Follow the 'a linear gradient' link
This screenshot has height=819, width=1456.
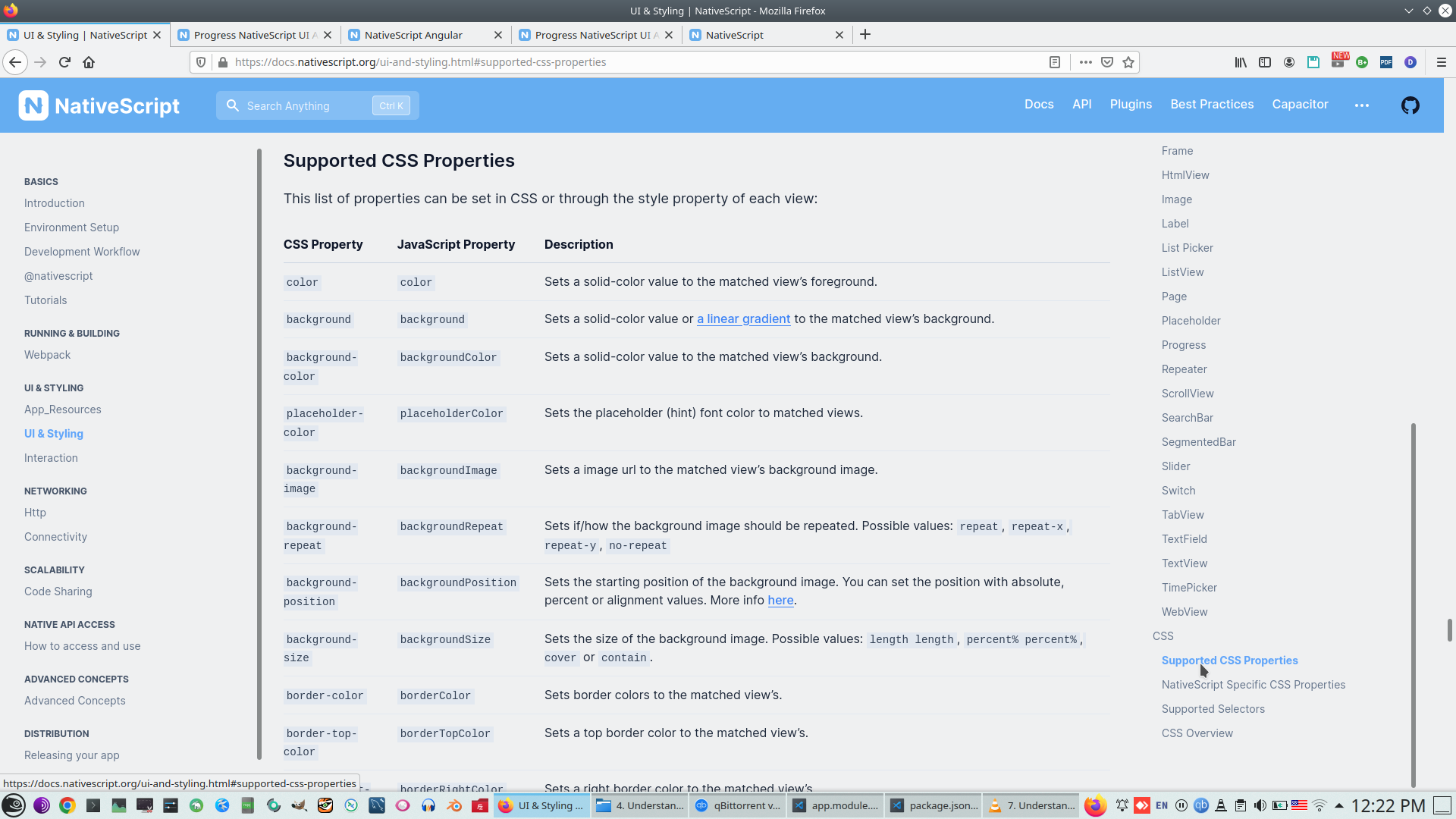pyautogui.click(x=743, y=319)
